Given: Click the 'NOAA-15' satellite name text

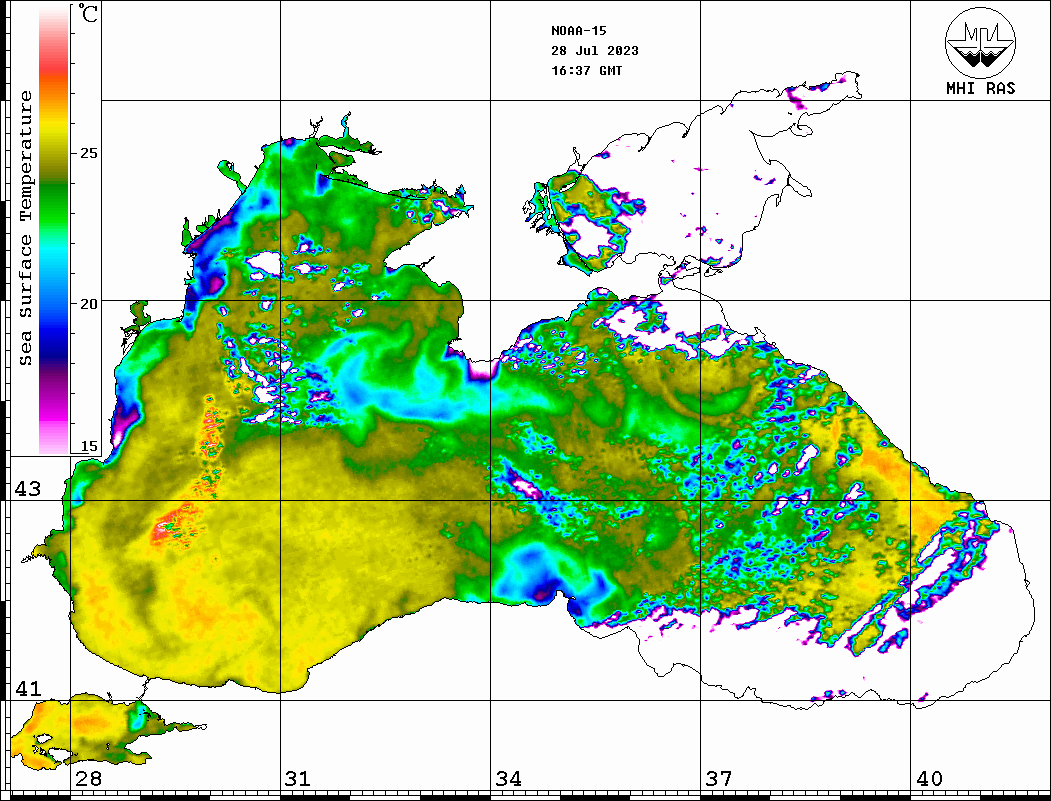Looking at the screenshot, I should pyautogui.click(x=578, y=31).
